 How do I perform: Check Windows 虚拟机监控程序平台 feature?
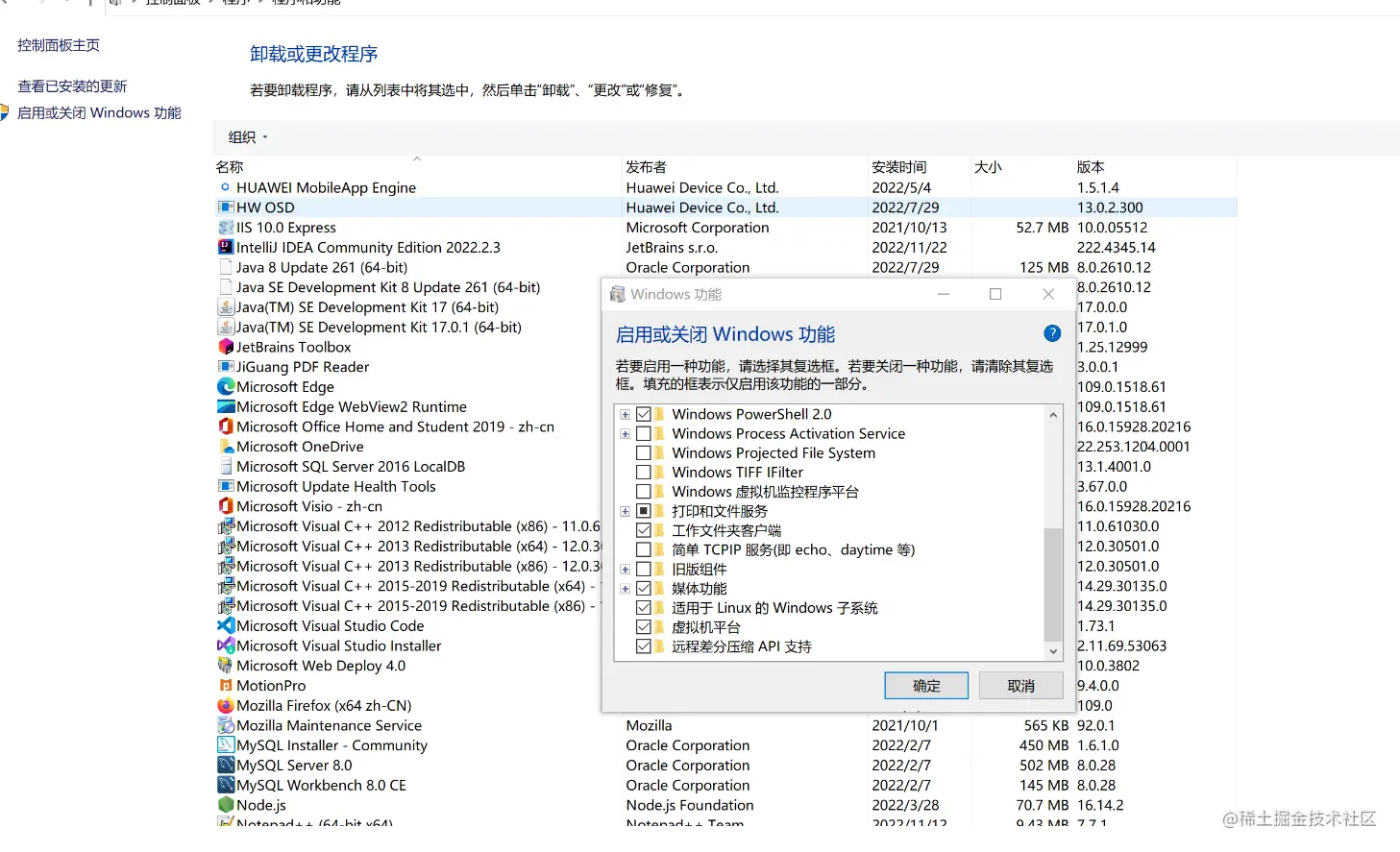pos(644,491)
